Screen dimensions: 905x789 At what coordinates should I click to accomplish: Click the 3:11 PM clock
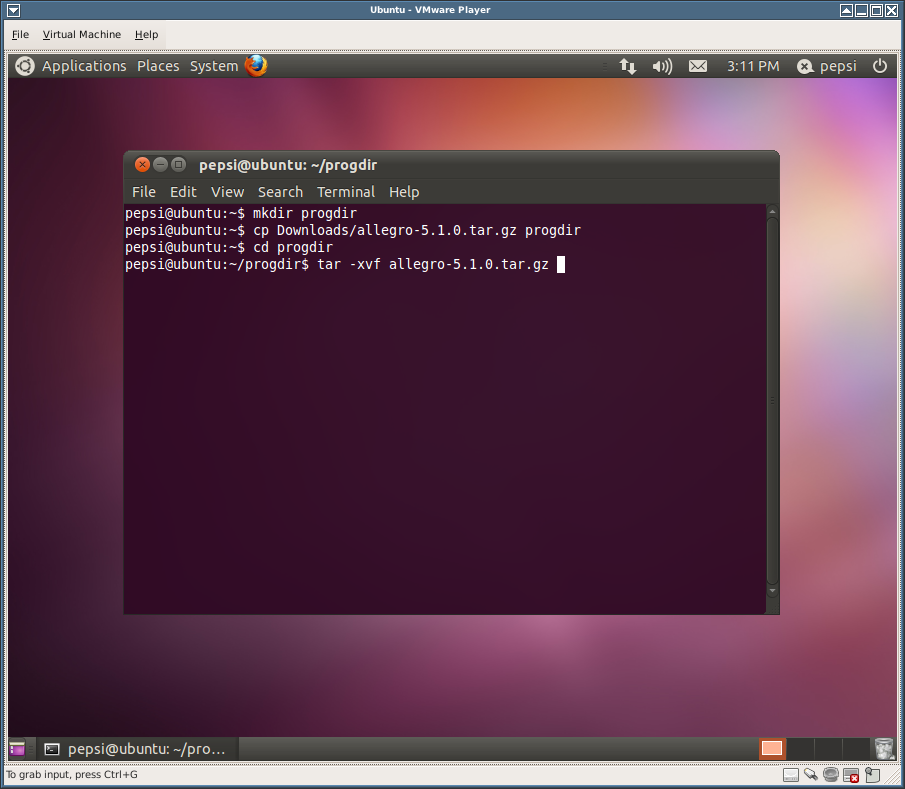pyautogui.click(x=752, y=66)
